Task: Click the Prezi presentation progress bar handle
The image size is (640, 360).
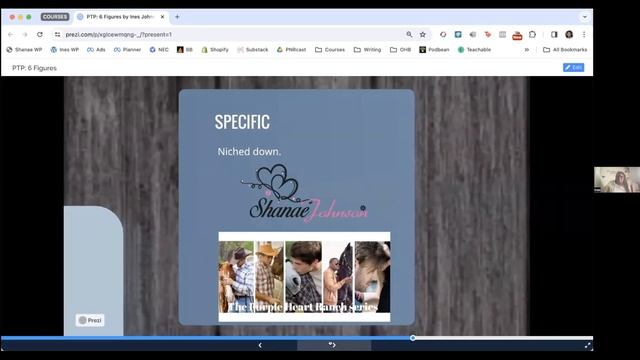Action: coord(413,338)
